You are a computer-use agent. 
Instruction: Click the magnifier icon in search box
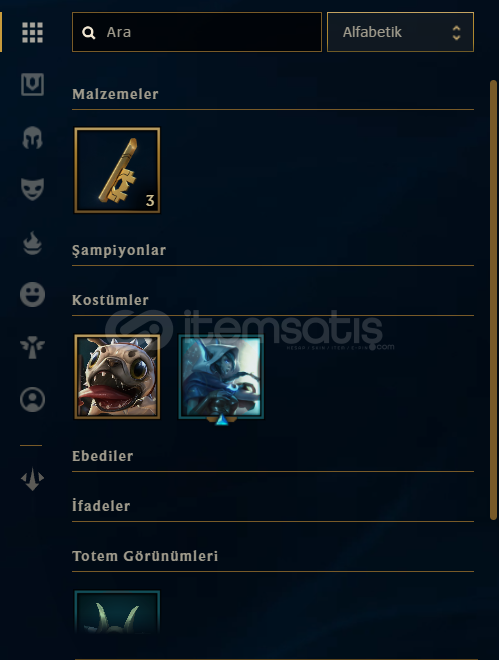point(89,32)
